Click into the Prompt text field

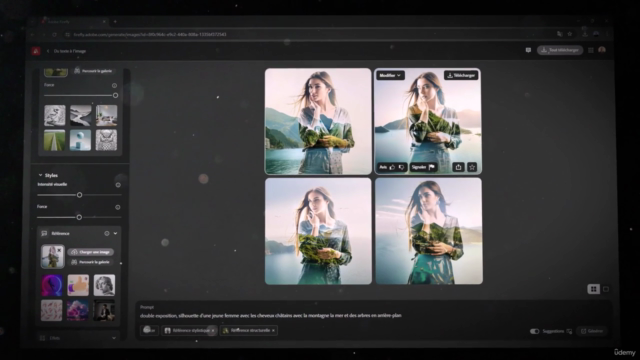pyautogui.click(x=271, y=316)
